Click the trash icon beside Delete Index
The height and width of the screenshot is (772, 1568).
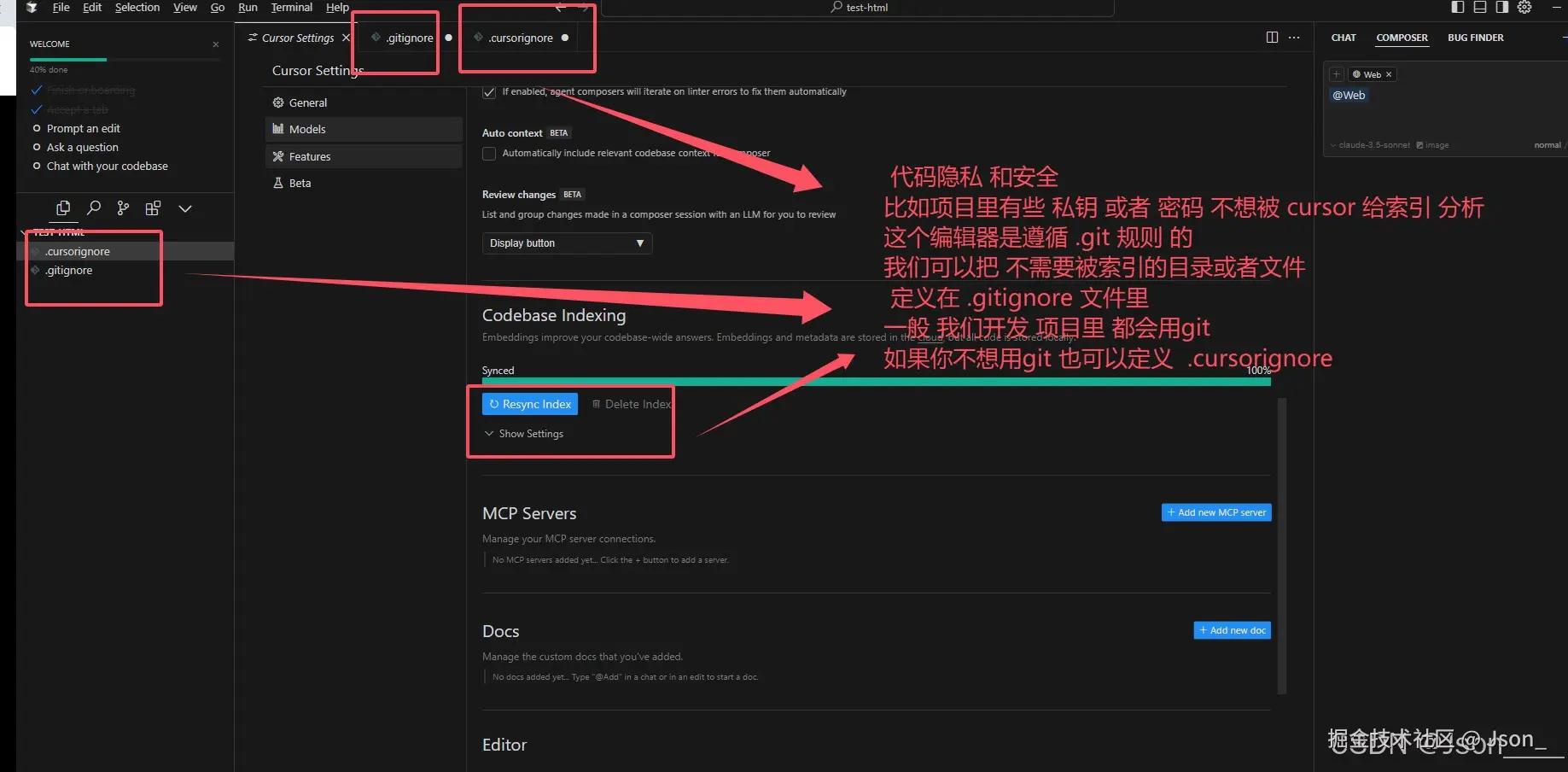597,404
